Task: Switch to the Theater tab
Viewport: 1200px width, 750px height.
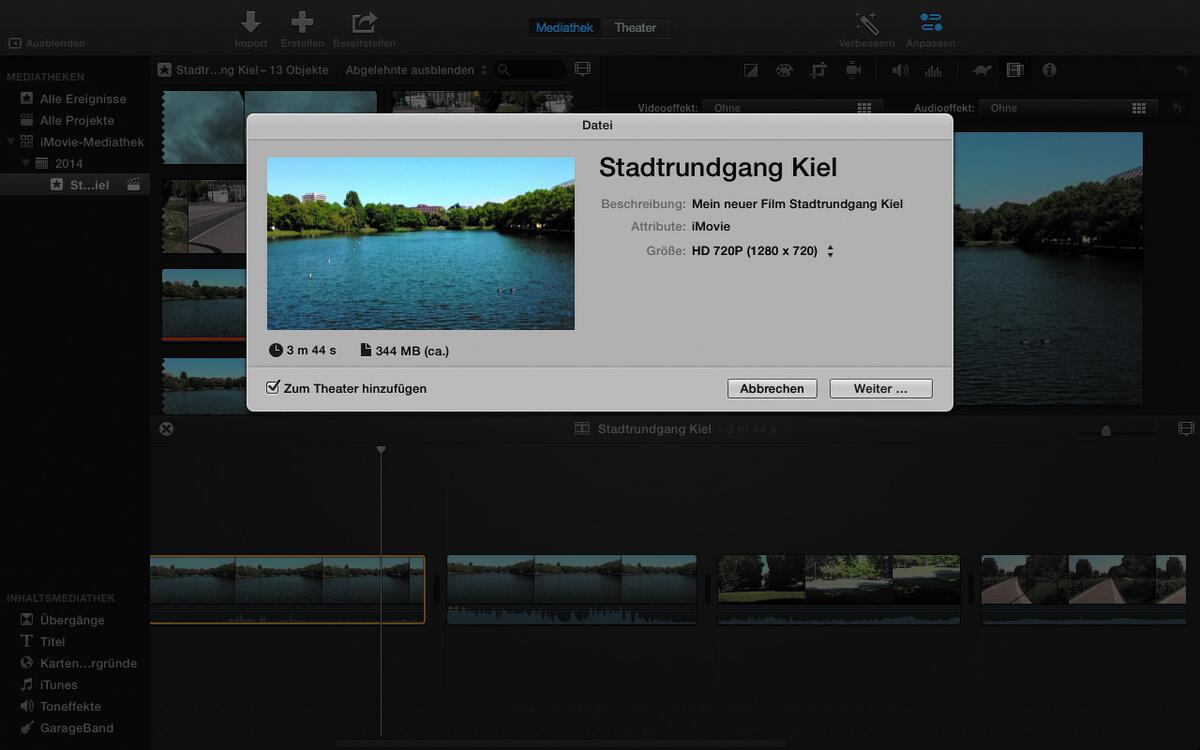Action: [637, 27]
